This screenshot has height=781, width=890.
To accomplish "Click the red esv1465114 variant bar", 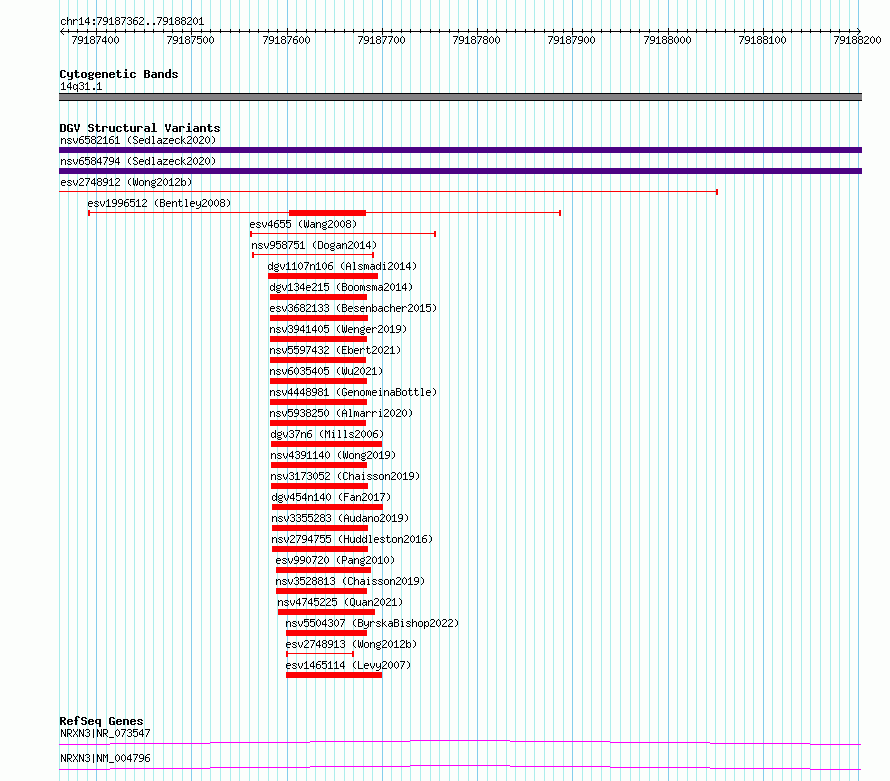I will pyautogui.click(x=334, y=675).
